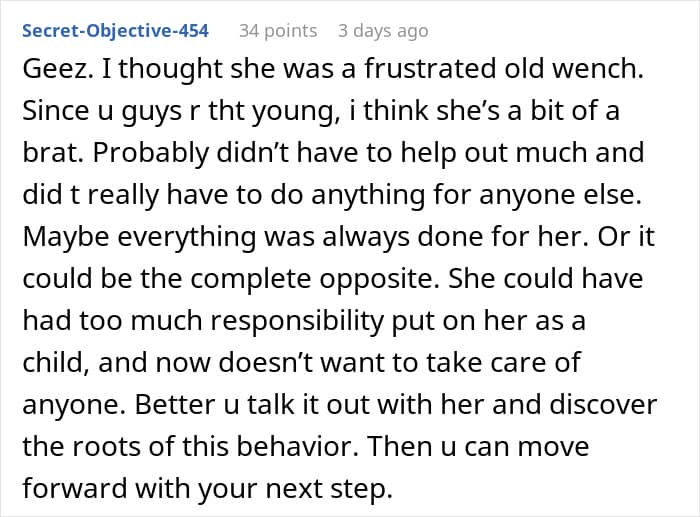
Task: Open the Secret-Objective-454 user profile
Action: pos(115,31)
